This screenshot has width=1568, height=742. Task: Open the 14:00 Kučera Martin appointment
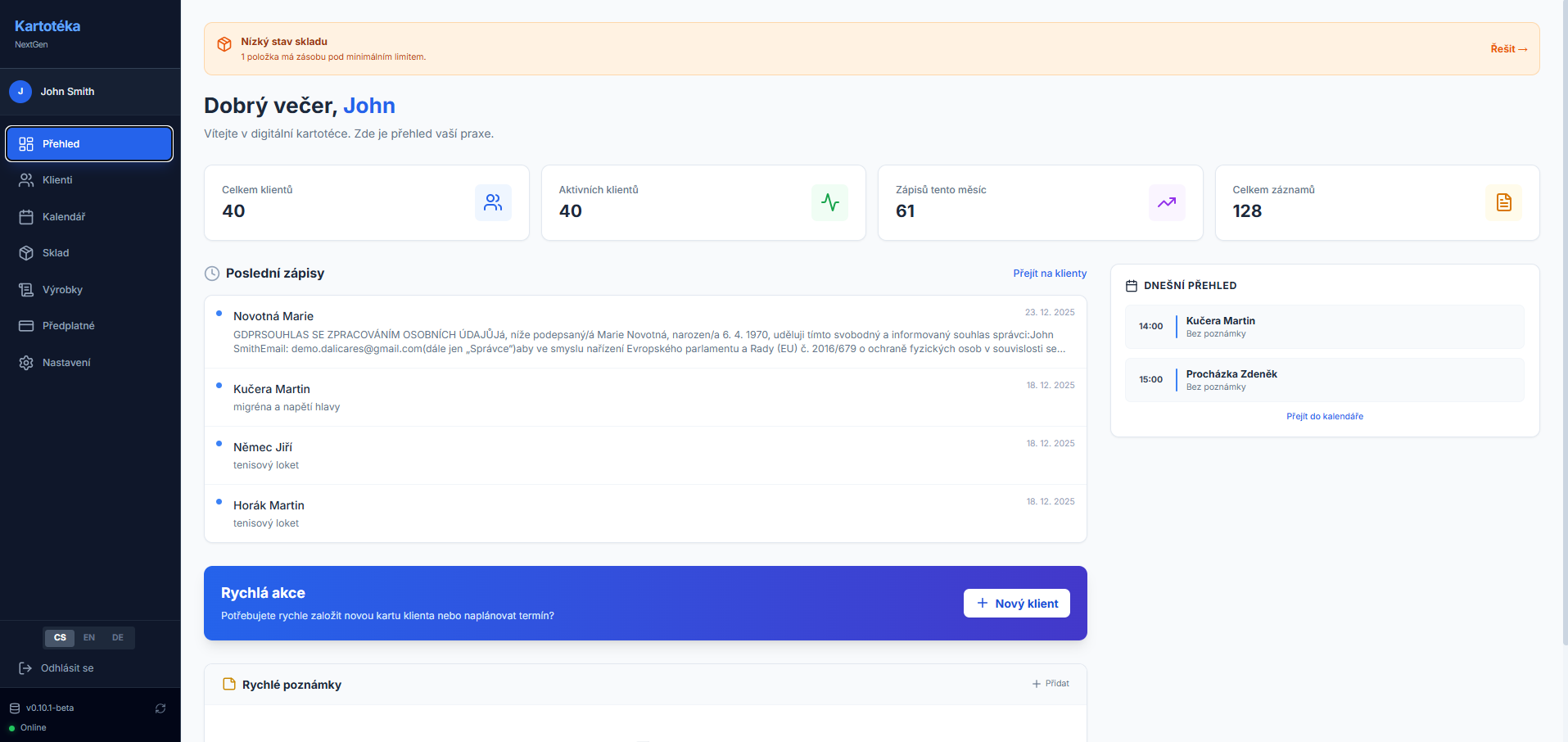pyautogui.click(x=1325, y=327)
